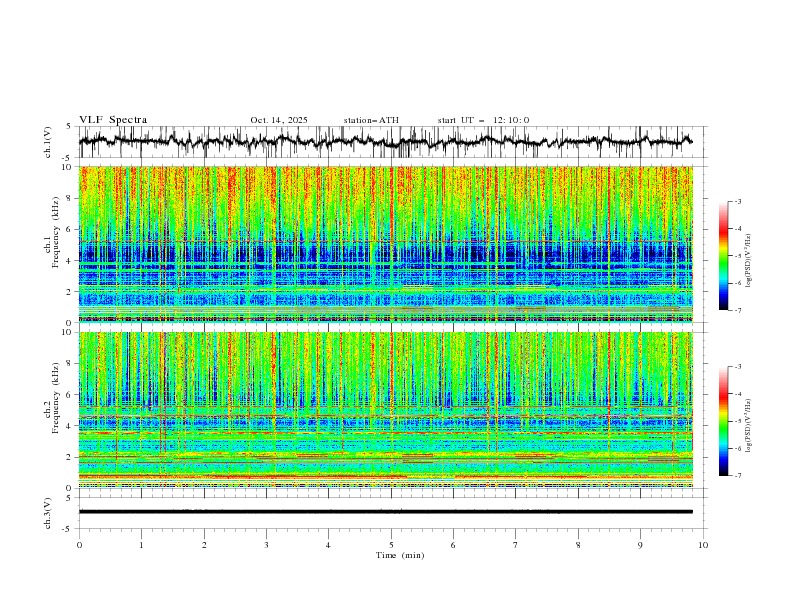Click the "-3" tick on upper color bar

pos(738,201)
